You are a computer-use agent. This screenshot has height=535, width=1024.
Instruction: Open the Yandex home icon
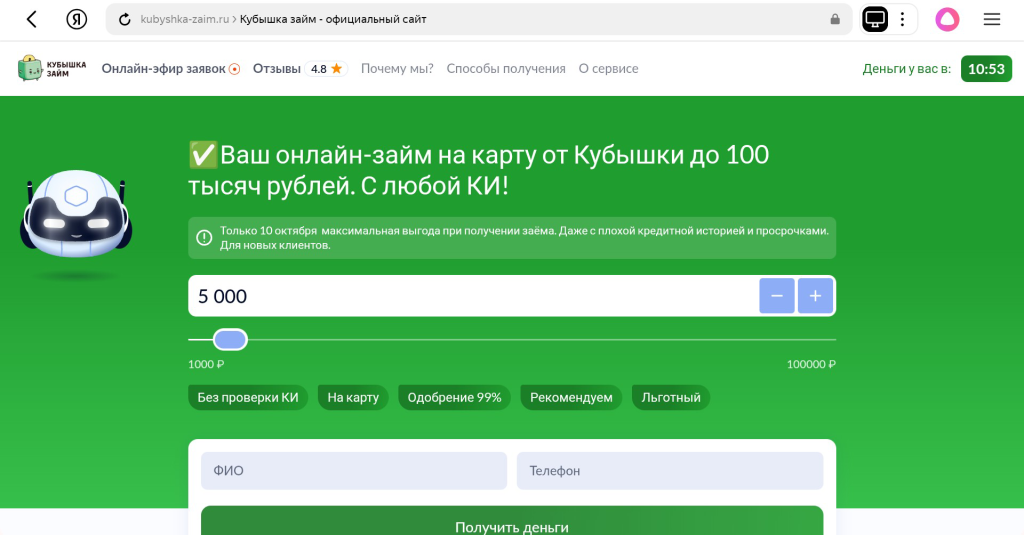77,19
